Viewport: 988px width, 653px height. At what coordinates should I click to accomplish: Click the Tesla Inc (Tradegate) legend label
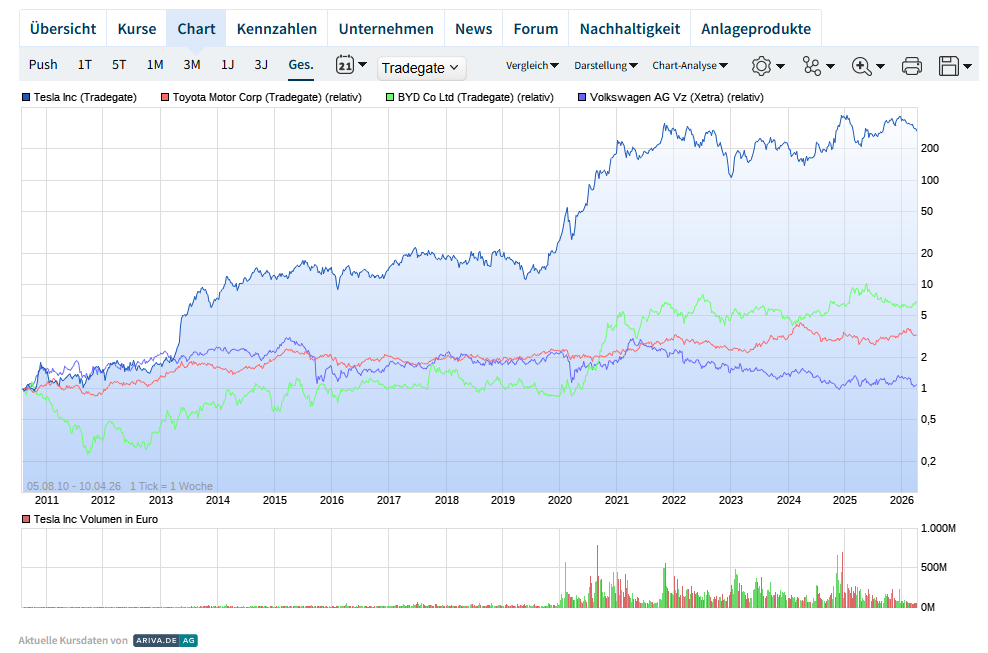tap(85, 98)
